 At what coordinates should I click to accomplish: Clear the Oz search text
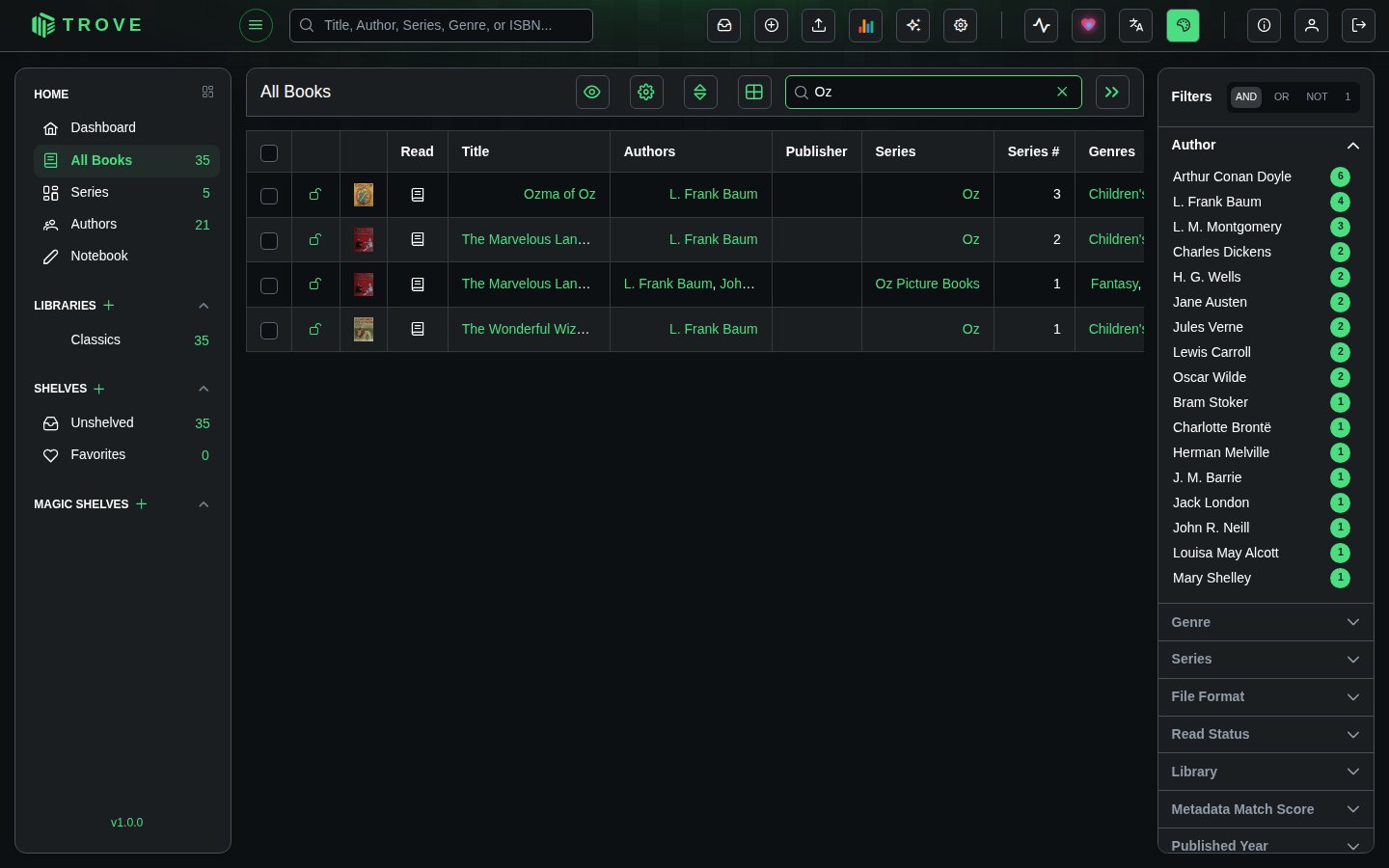tap(1062, 92)
